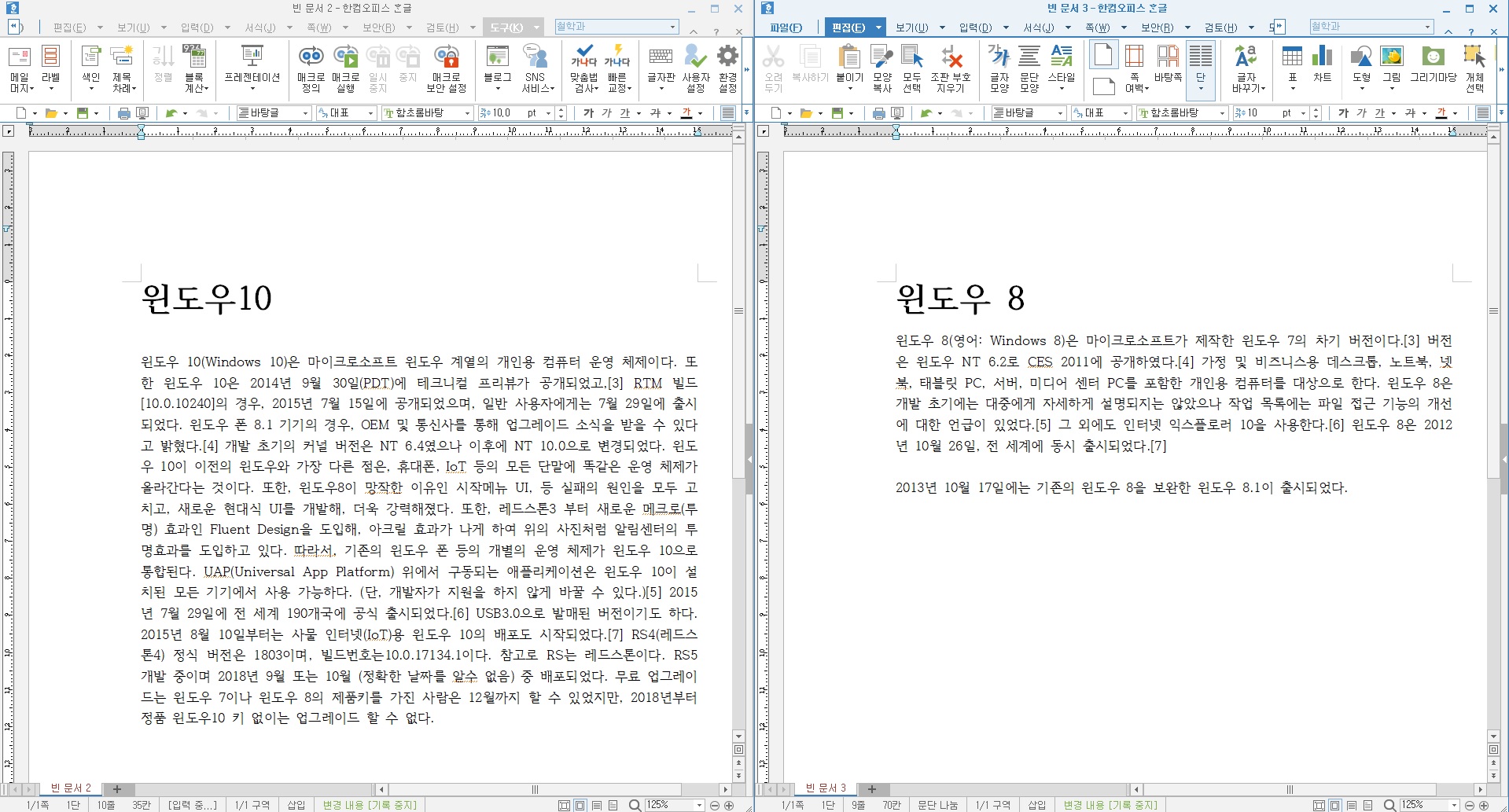Click 모두 선택 select all icon
This screenshot has width=1509, height=812.
(912, 68)
